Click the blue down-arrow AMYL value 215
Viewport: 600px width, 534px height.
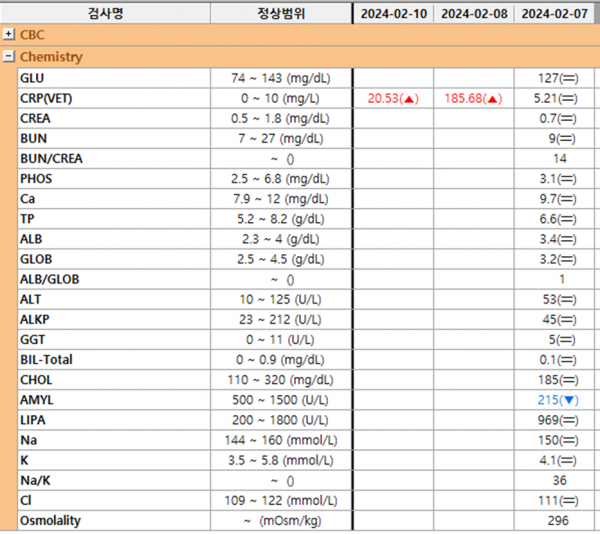click(558, 400)
